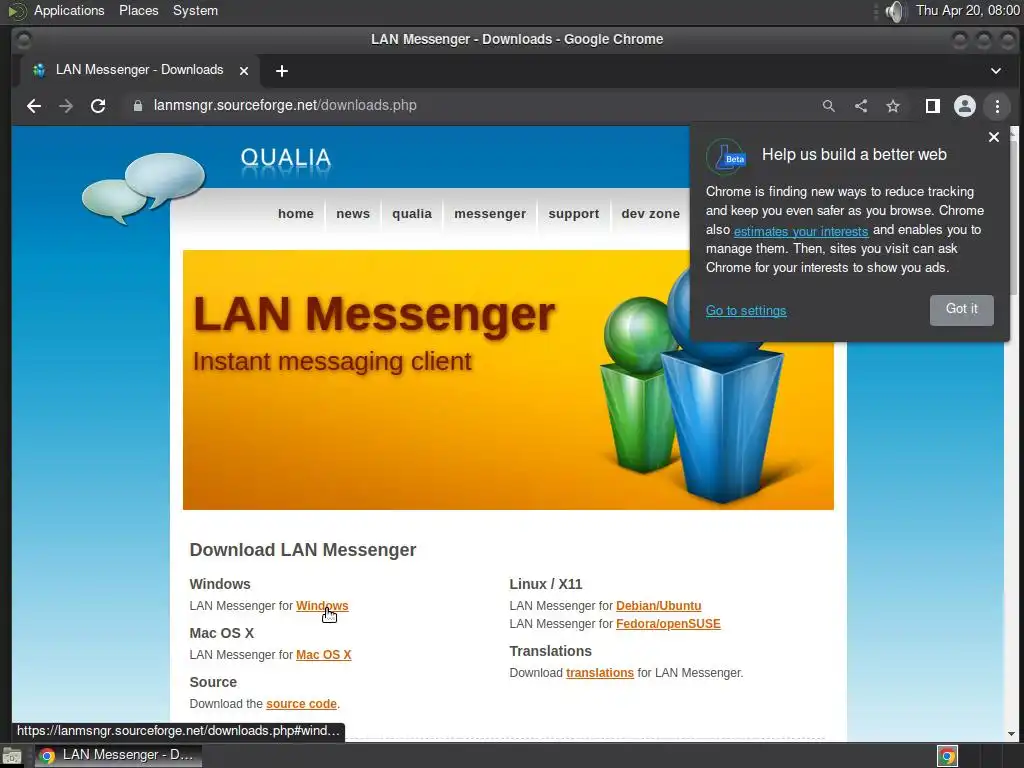Open the dev zone nav item
The image size is (1024, 768).
(x=650, y=214)
